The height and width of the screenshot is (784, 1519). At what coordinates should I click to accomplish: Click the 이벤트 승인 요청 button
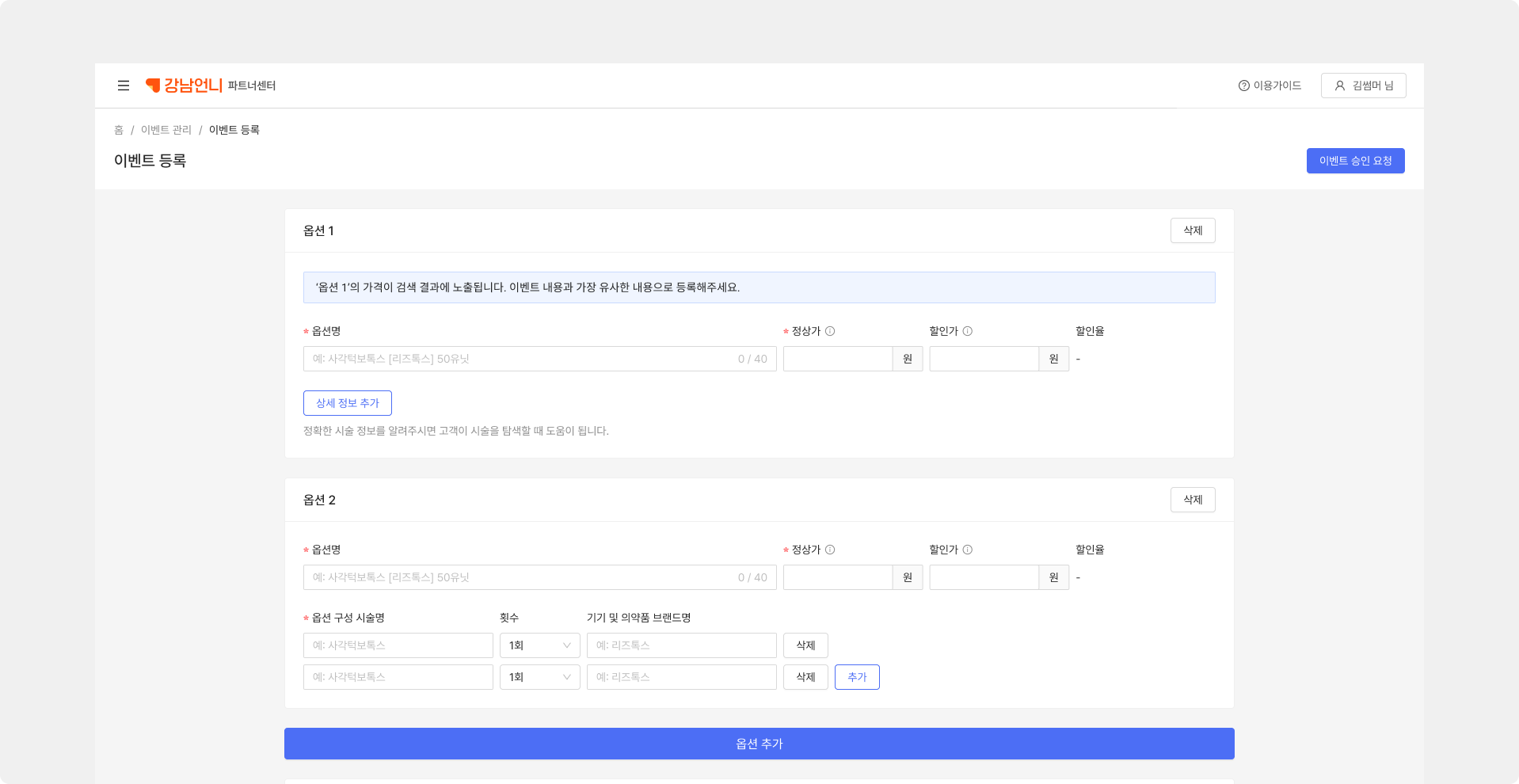pos(1355,161)
